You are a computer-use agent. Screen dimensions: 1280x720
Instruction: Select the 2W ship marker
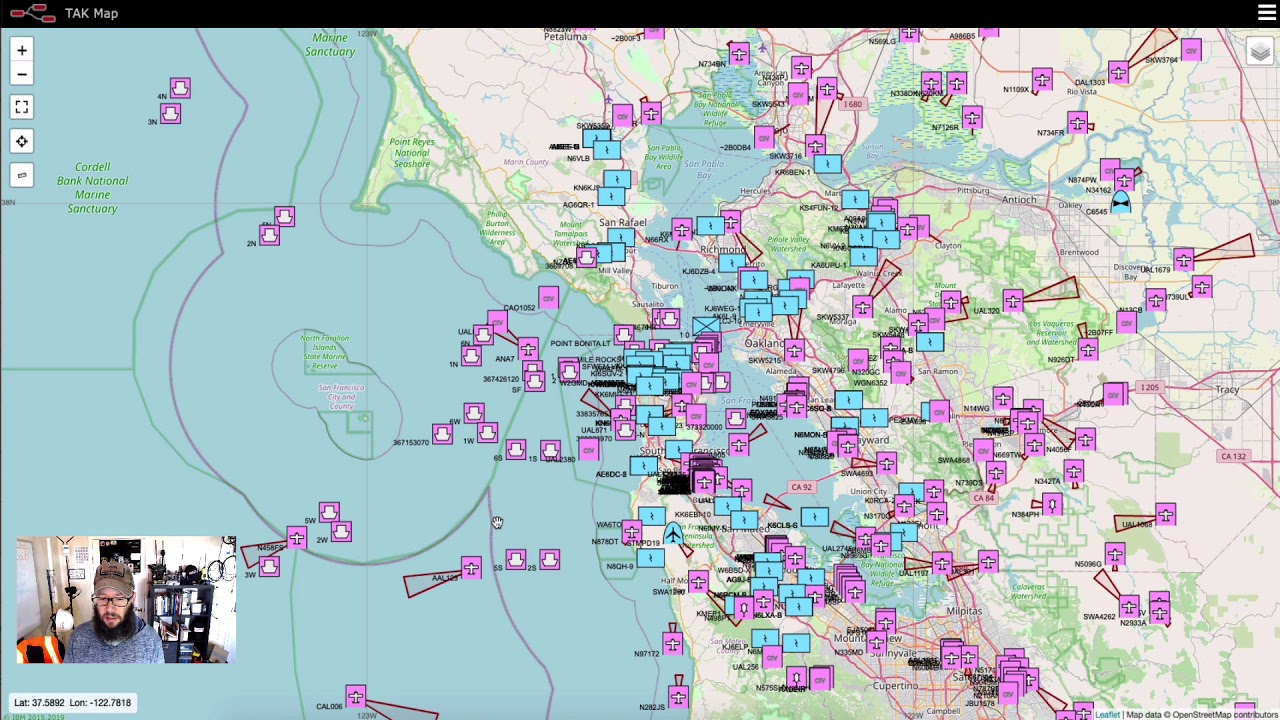click(341, 532)
